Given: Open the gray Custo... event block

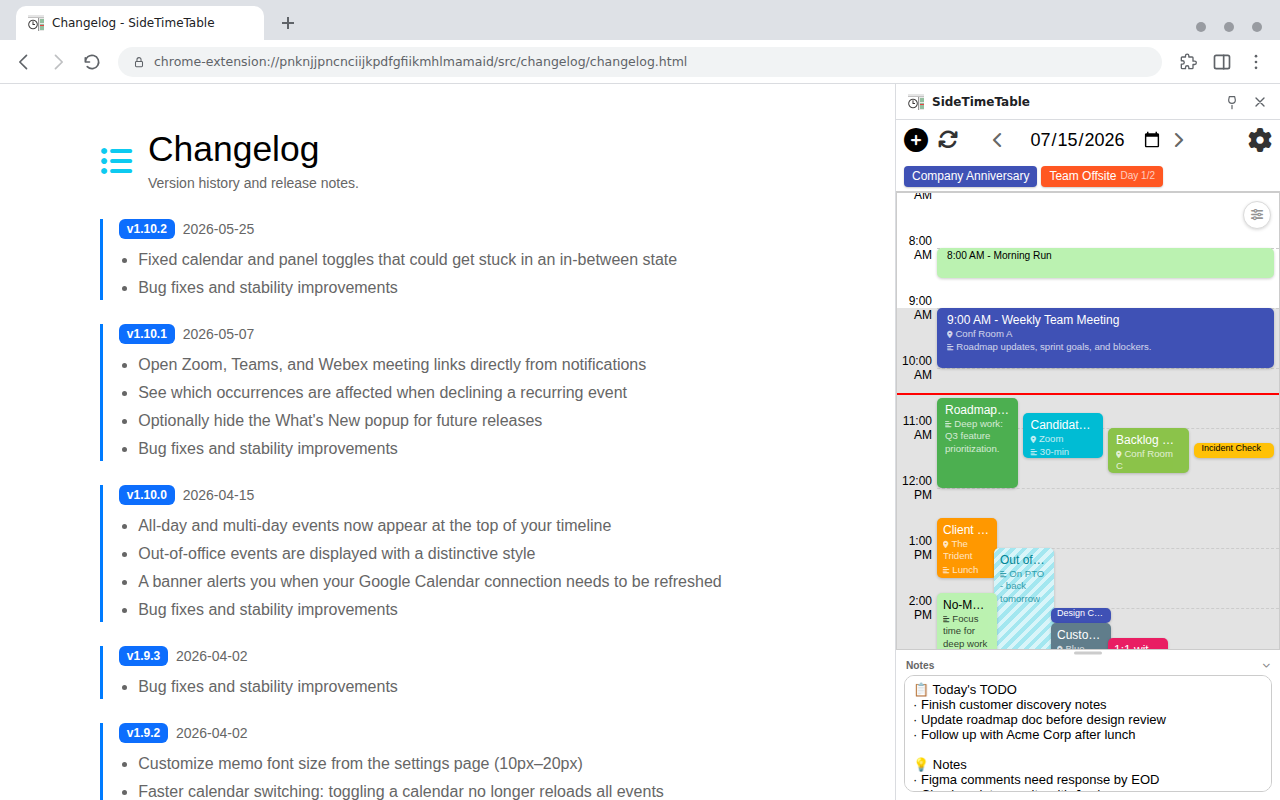Looking at the screenshot, I should (x=1080, y=637).
